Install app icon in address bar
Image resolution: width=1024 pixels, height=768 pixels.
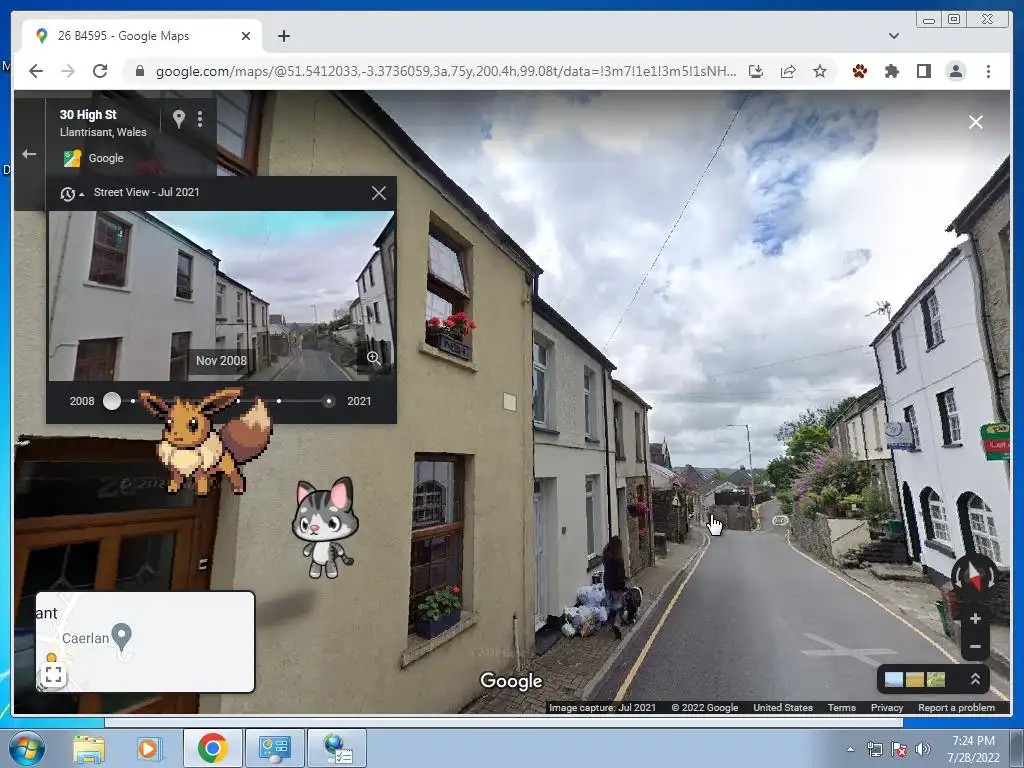point(756,71)
